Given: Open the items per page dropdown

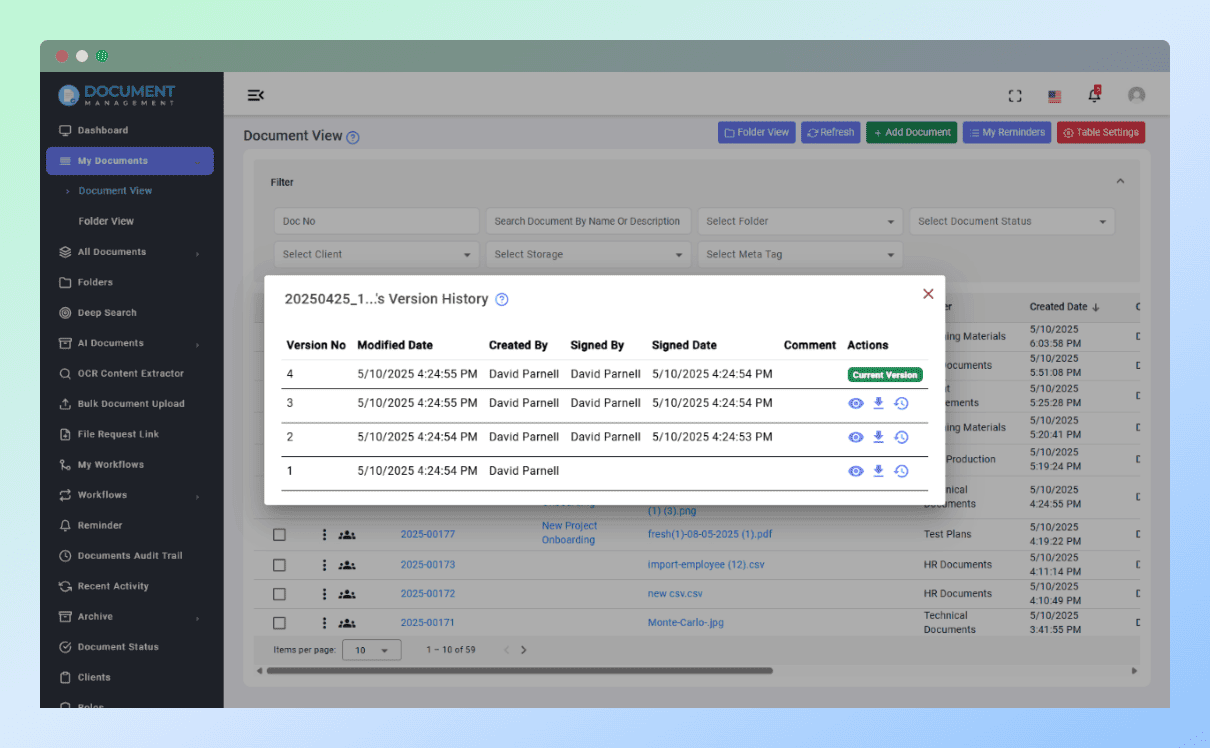Looking at the screenshot, I should (x=371, y=649).
